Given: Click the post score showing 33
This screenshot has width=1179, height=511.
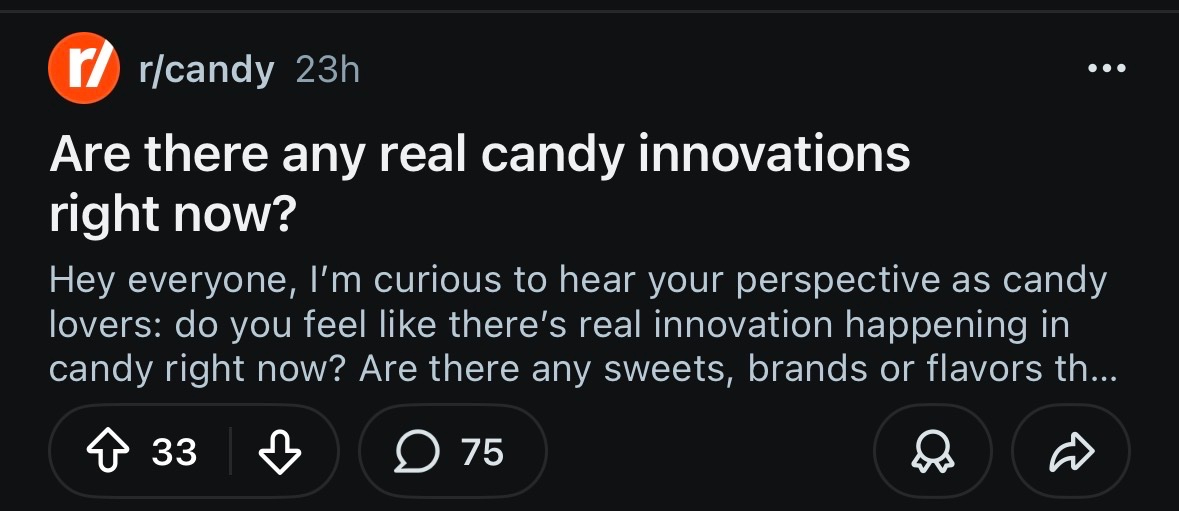Looking at the screenshot, I should (174, 453).
